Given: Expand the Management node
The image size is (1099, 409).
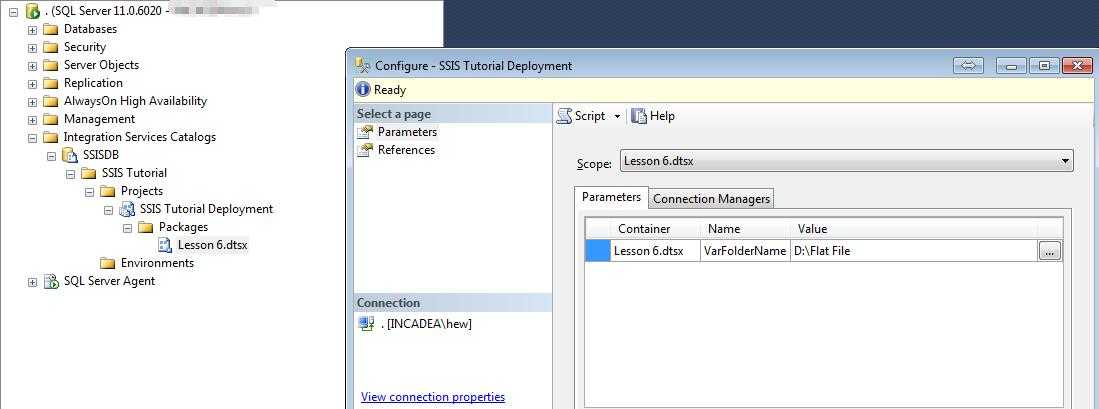Looking at the screenshot, I should click(32, 120).
